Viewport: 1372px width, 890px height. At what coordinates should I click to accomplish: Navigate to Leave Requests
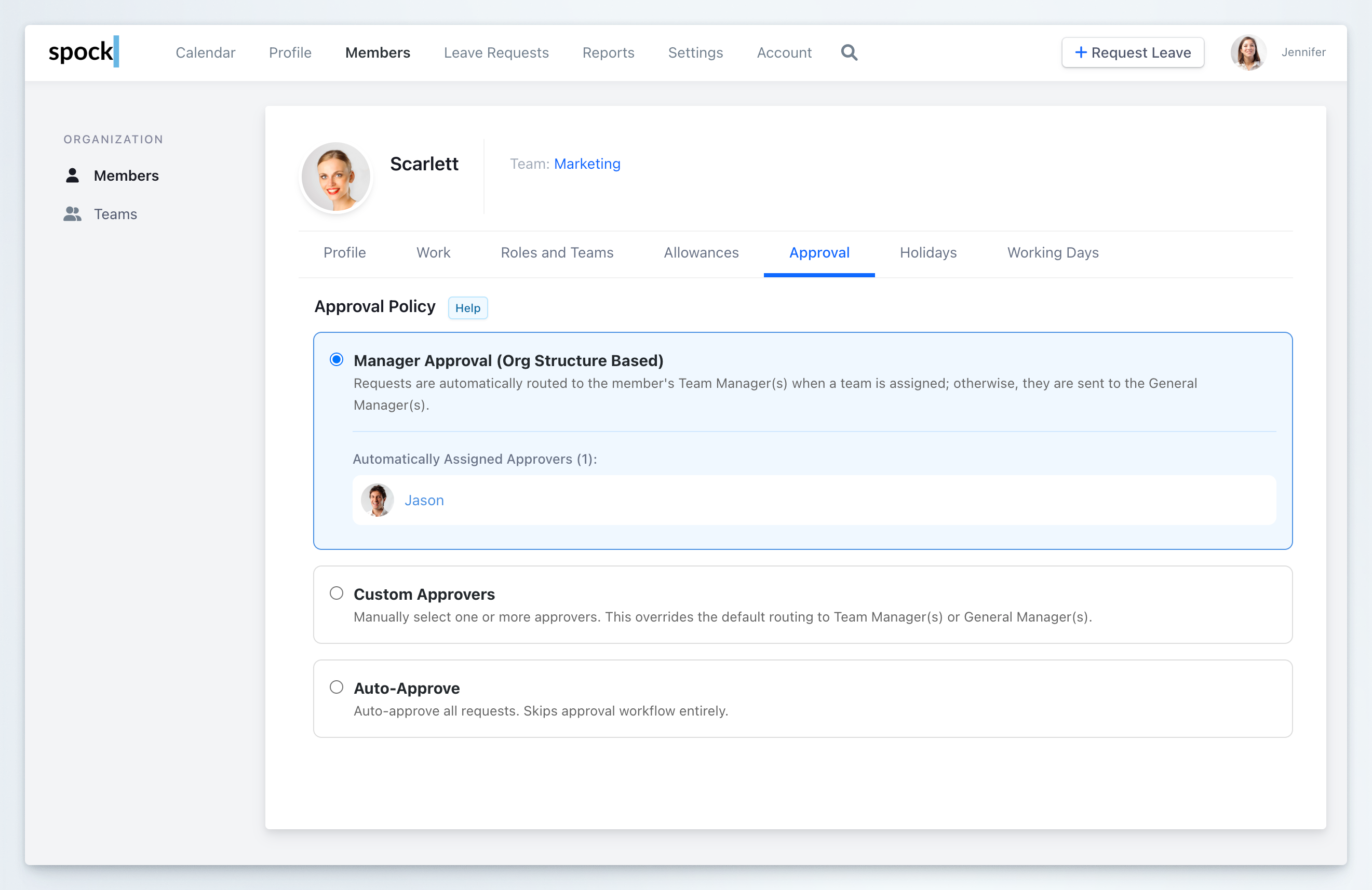(x=496, y=52)
